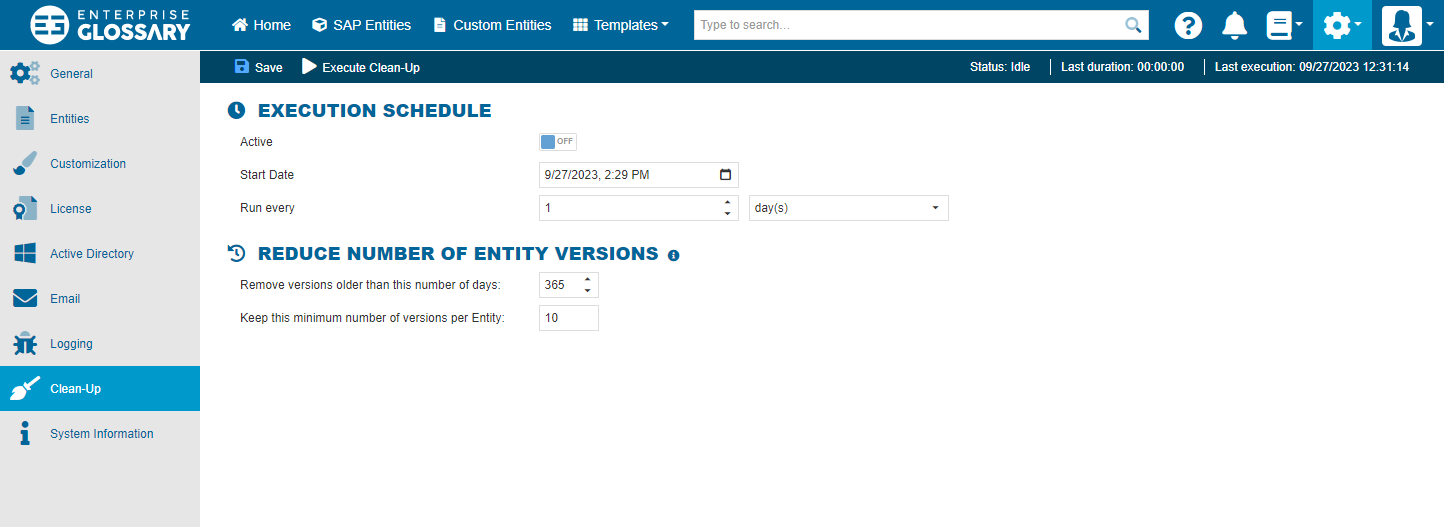
Task: Click the minimum versions per Entity field
Action: click(x=568, y=318)
